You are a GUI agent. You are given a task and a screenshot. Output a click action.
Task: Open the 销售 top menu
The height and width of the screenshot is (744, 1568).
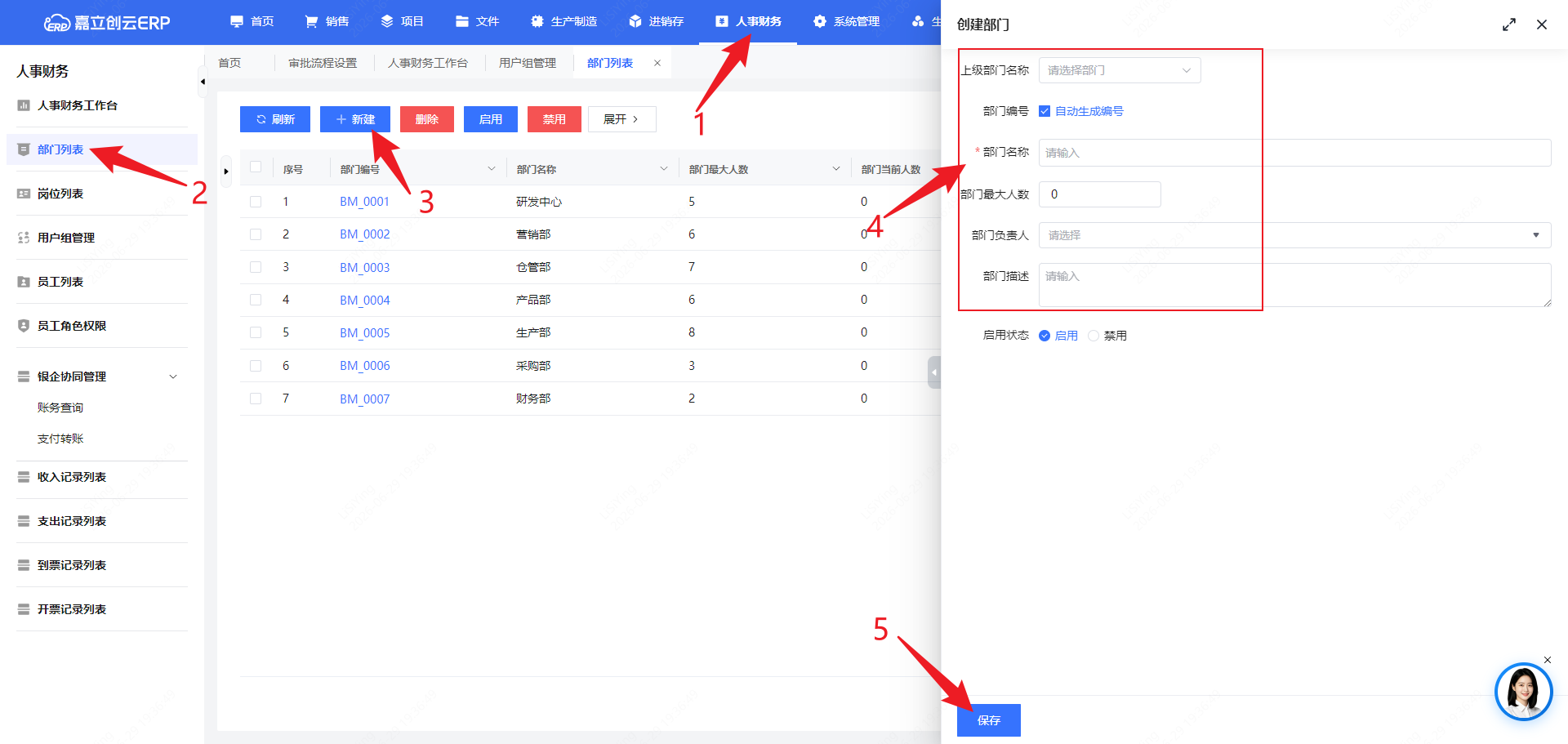click(x=327, y=21)
